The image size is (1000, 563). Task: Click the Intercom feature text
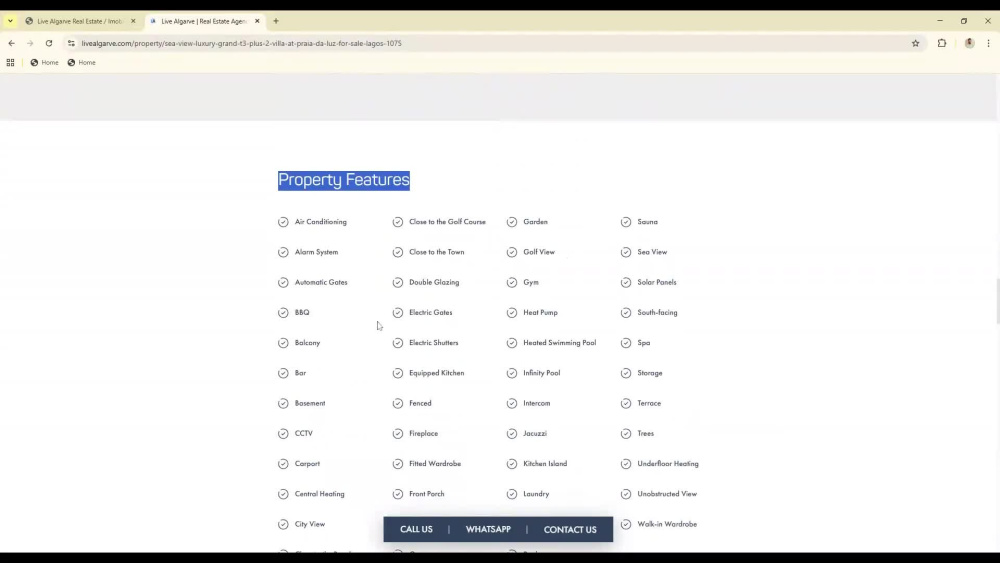[536, 403]
